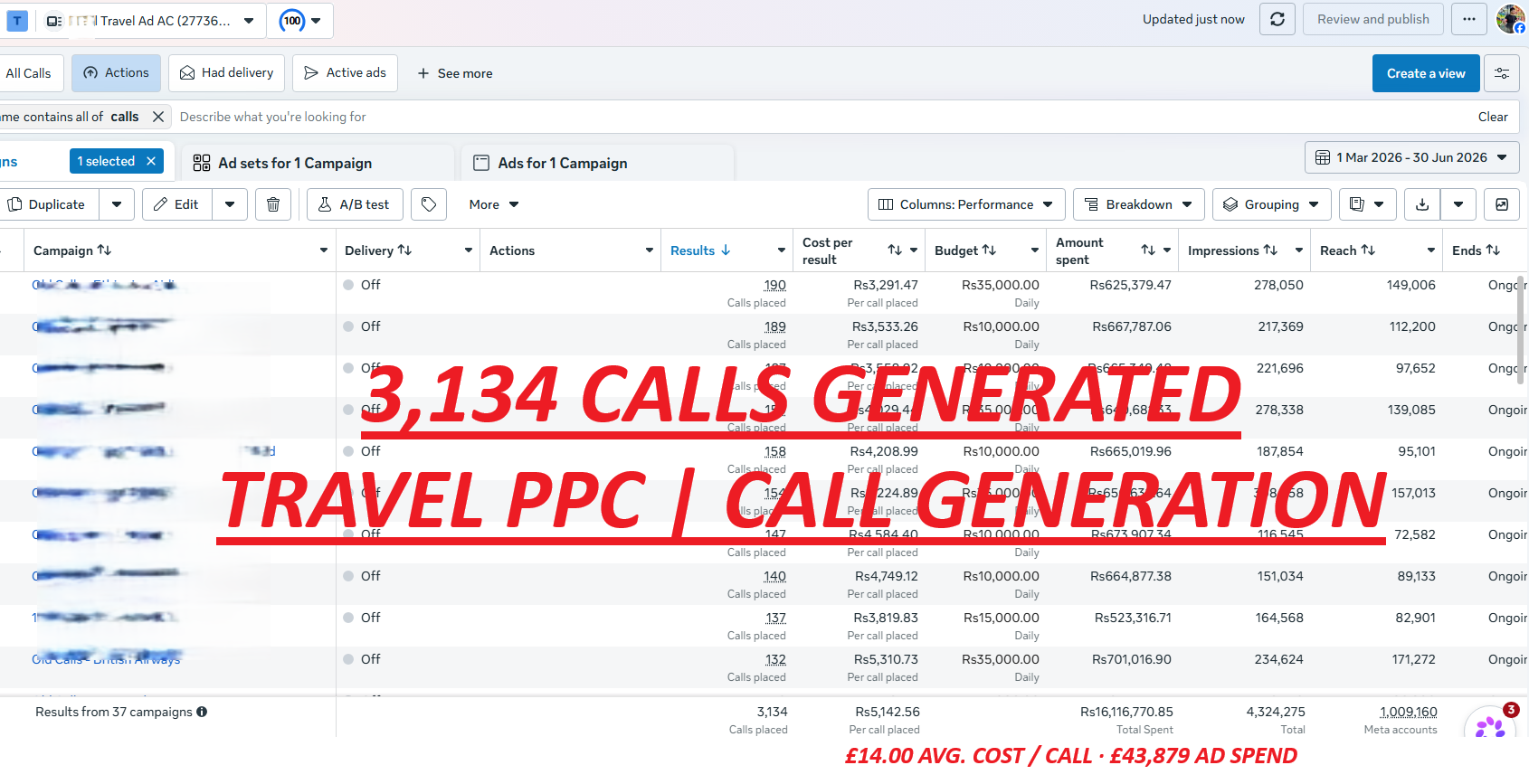Open the date range picker
This screenshot has height=784, width=1529.
(1411, 157)
